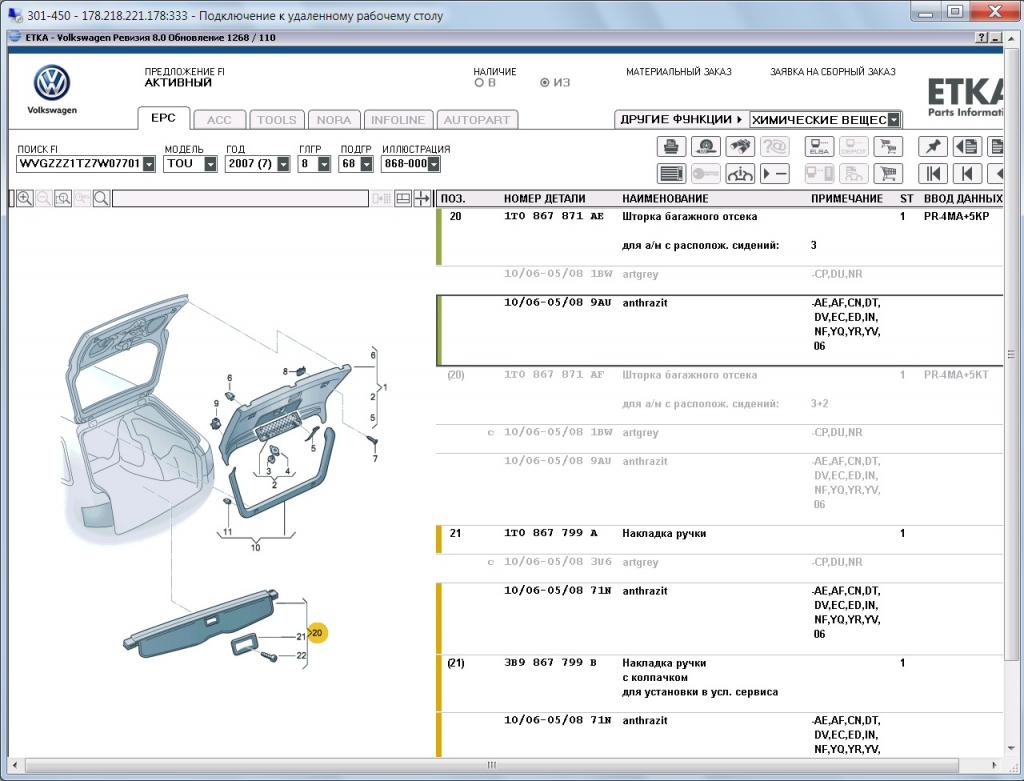The height and width of the screenshot is (781, 1024).
Task: Click the left-arrow document page icon
Action: [967, 146]
